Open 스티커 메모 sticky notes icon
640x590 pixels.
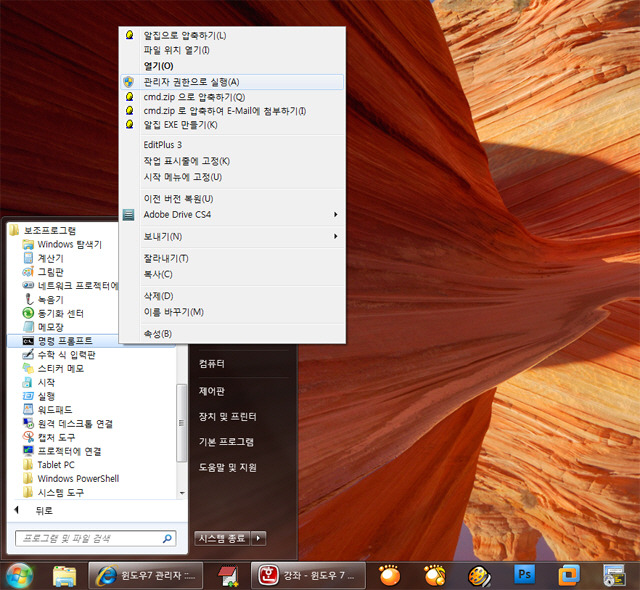pyautogui.click(x=28, y=368)
